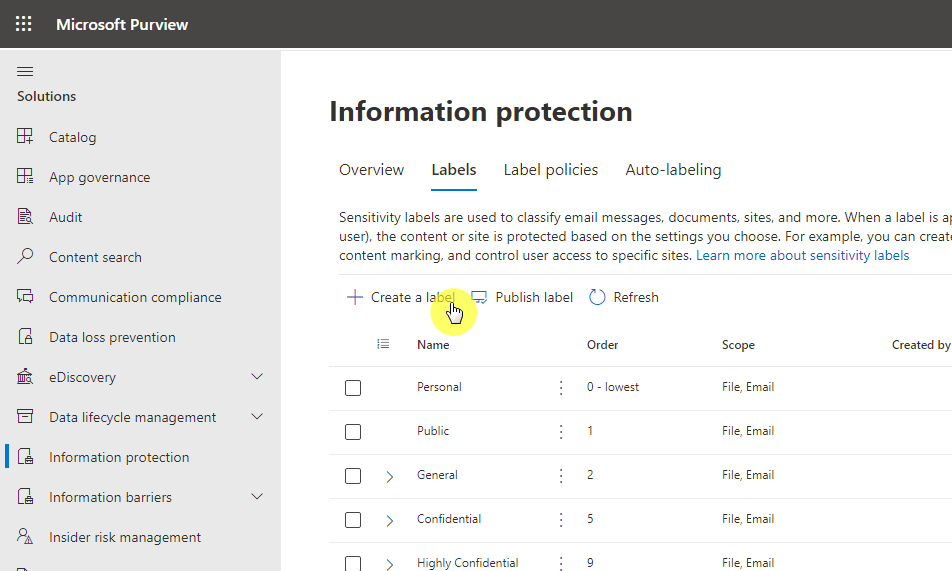Open Data loss prevention in the sidebar
The image size is (952, 571).
(x=112, y=337)
